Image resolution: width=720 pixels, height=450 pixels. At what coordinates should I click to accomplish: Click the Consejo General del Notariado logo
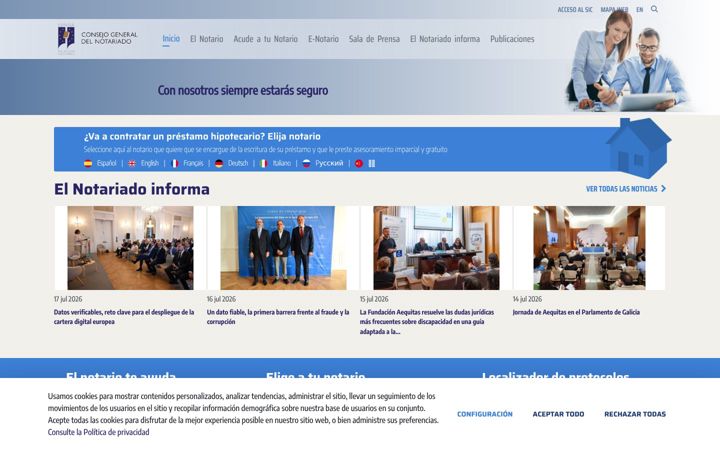point(98,38)
